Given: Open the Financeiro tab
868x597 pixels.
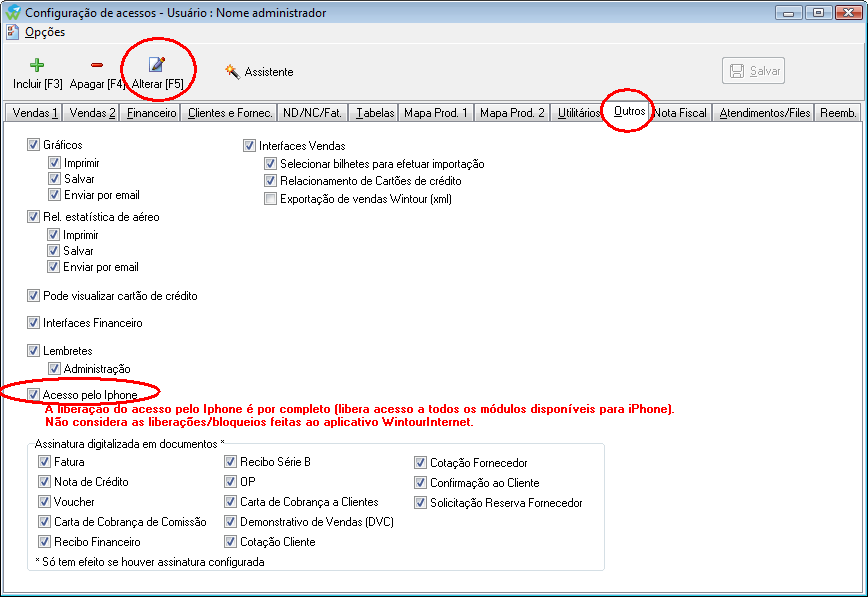Looking at the screenshot, I should [151, 113].
